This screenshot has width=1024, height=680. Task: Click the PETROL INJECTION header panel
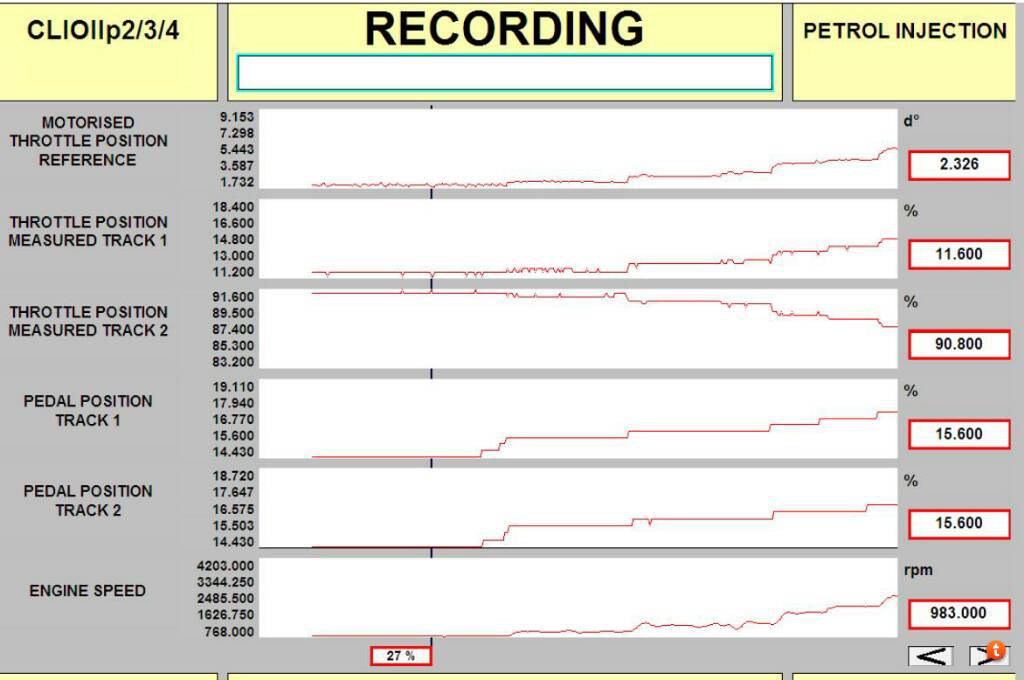(904, 51)
